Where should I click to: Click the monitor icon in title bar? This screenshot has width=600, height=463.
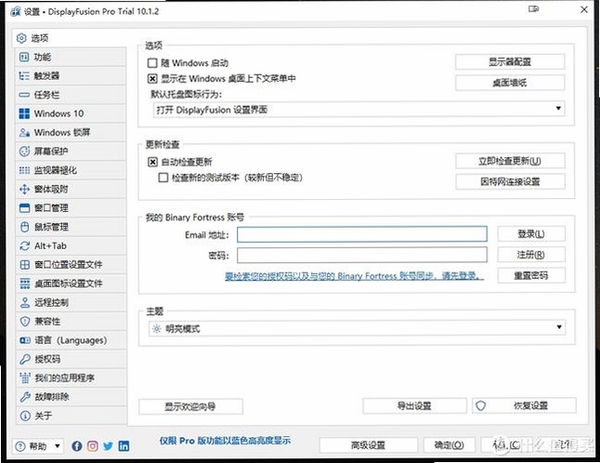click(533, 9)
